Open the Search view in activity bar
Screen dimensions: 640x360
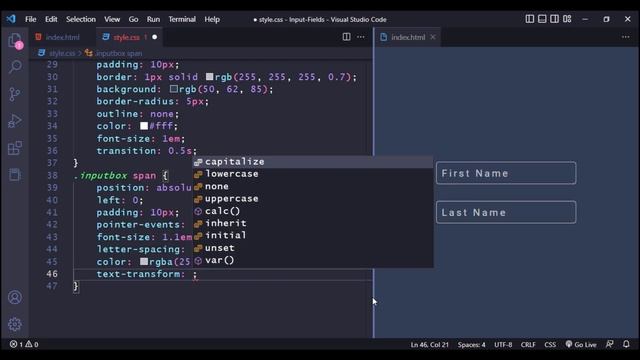[15, 67]
